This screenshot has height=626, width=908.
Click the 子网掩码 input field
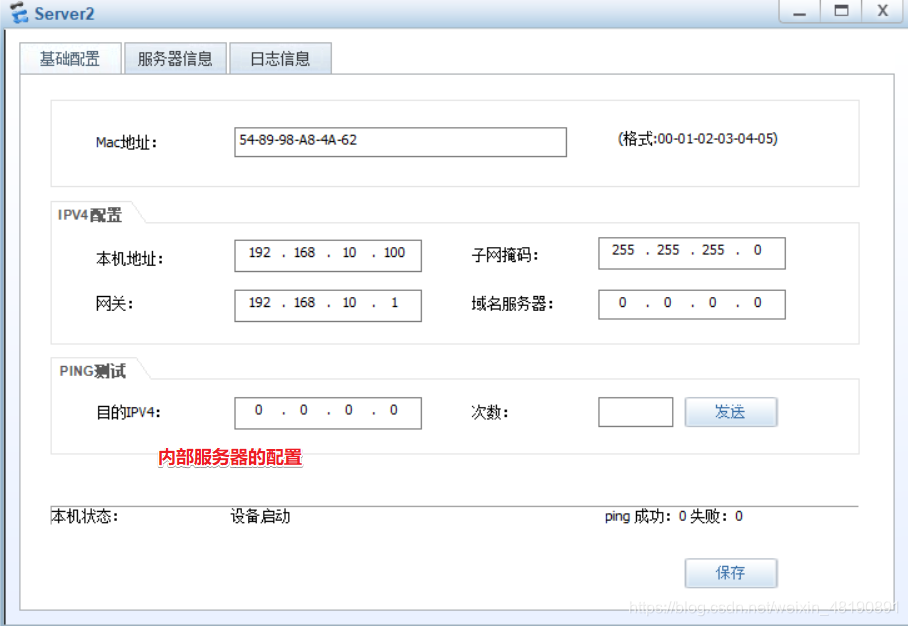[x=691, y=253]
